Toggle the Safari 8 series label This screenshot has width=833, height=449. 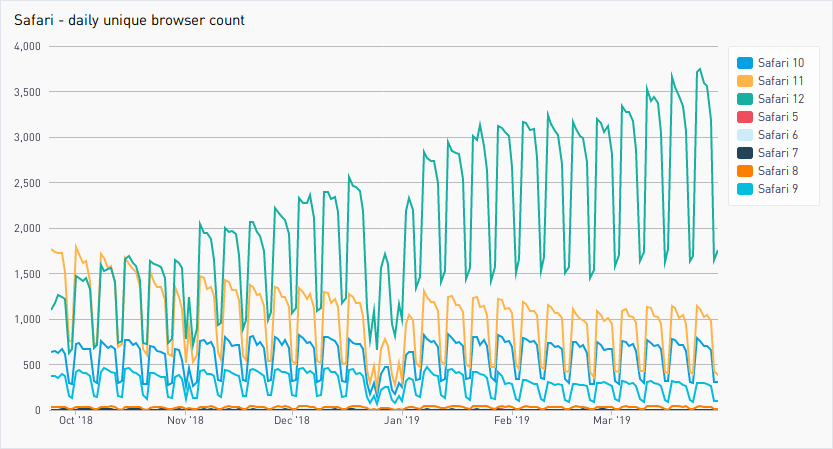pos(778,171)
